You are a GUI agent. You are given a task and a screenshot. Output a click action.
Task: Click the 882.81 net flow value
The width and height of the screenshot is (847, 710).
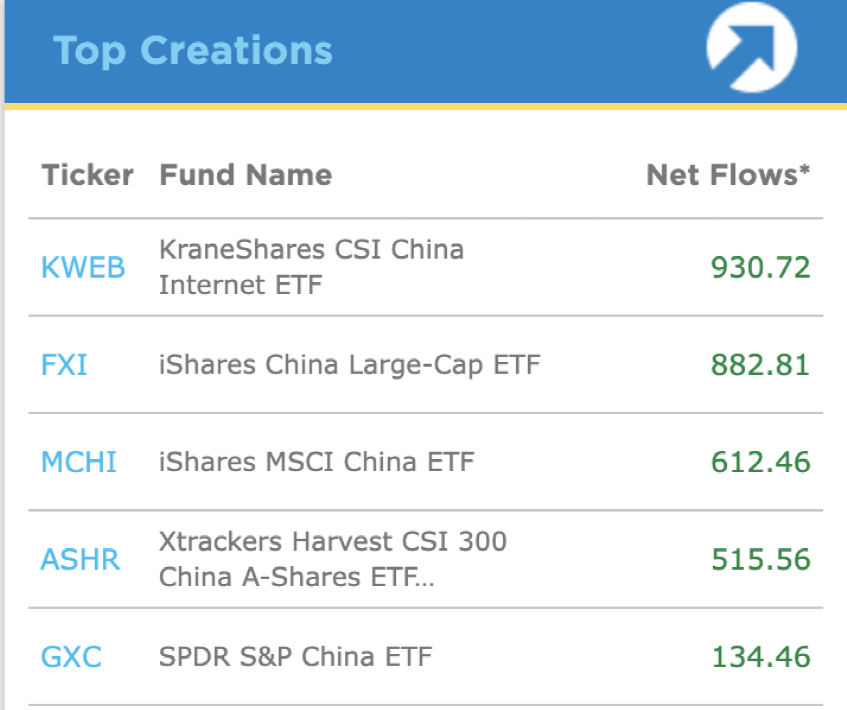[x=760, y=365]
